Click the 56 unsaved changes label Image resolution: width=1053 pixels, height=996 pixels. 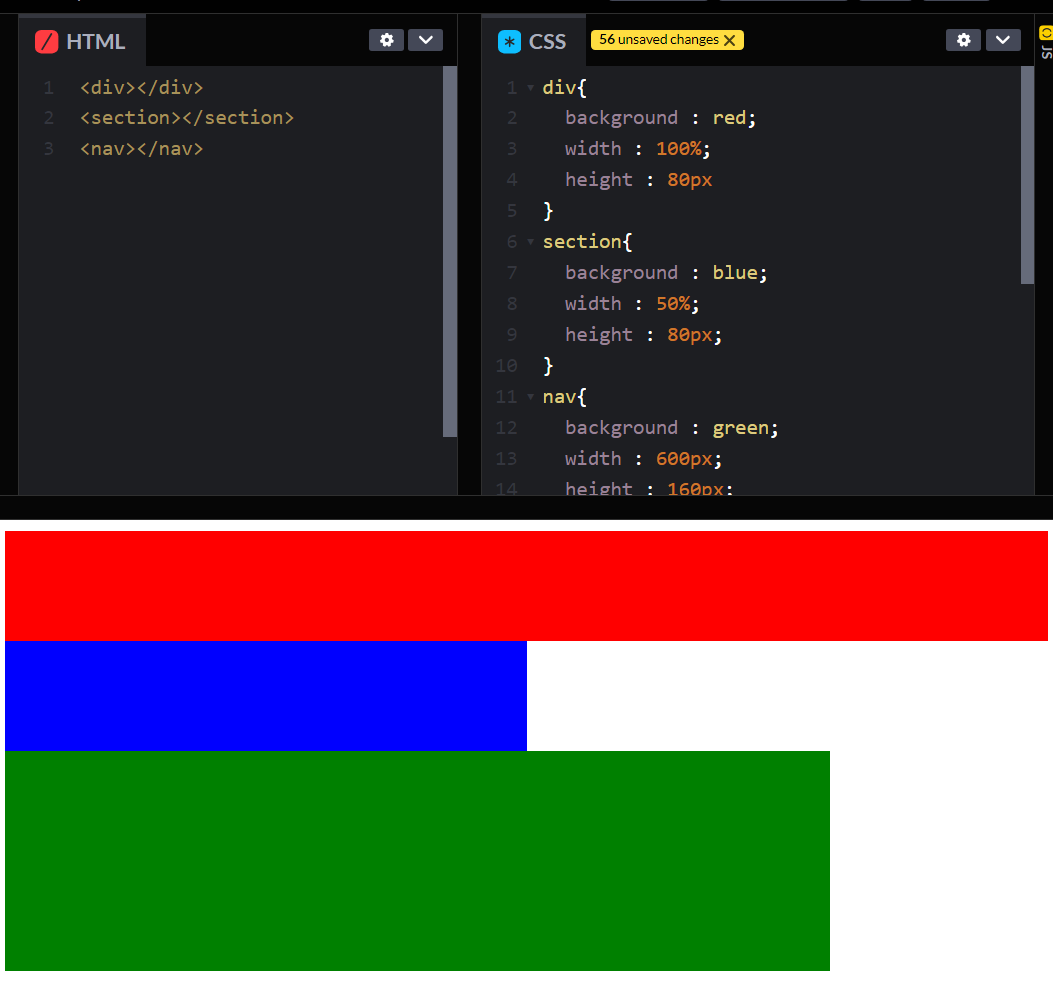point(659,40)
